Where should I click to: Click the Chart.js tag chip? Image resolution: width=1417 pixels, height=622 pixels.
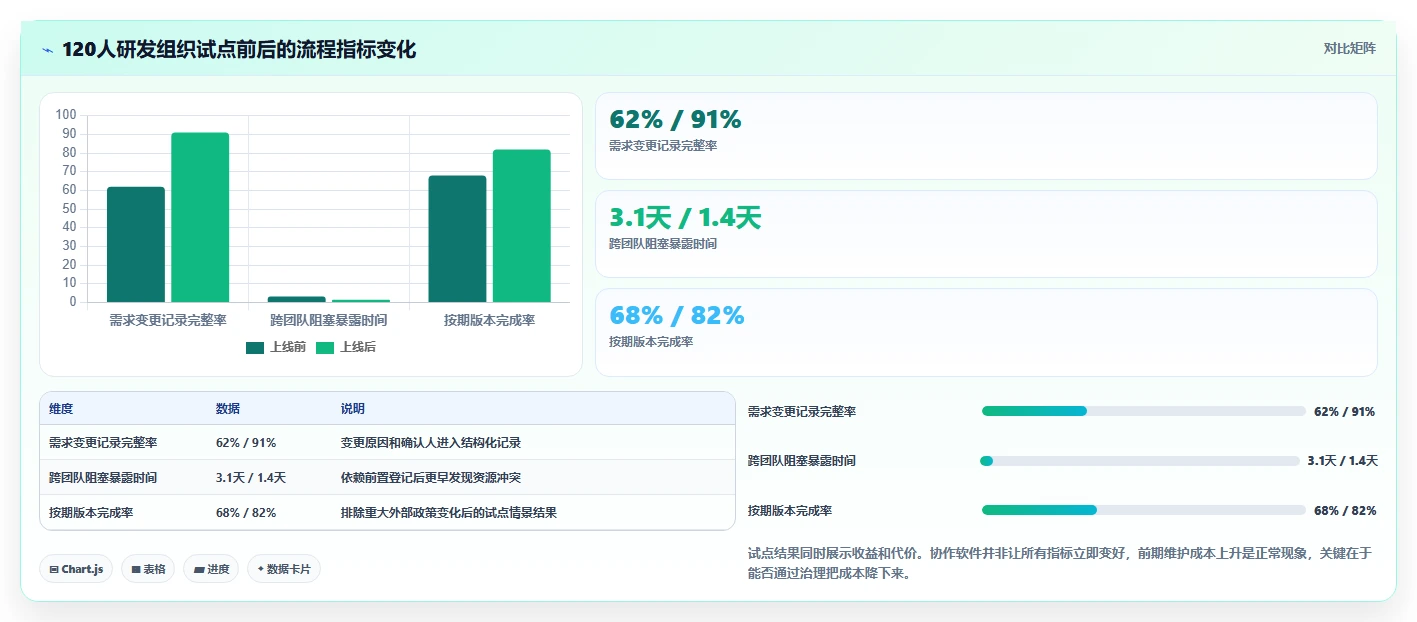77,569
